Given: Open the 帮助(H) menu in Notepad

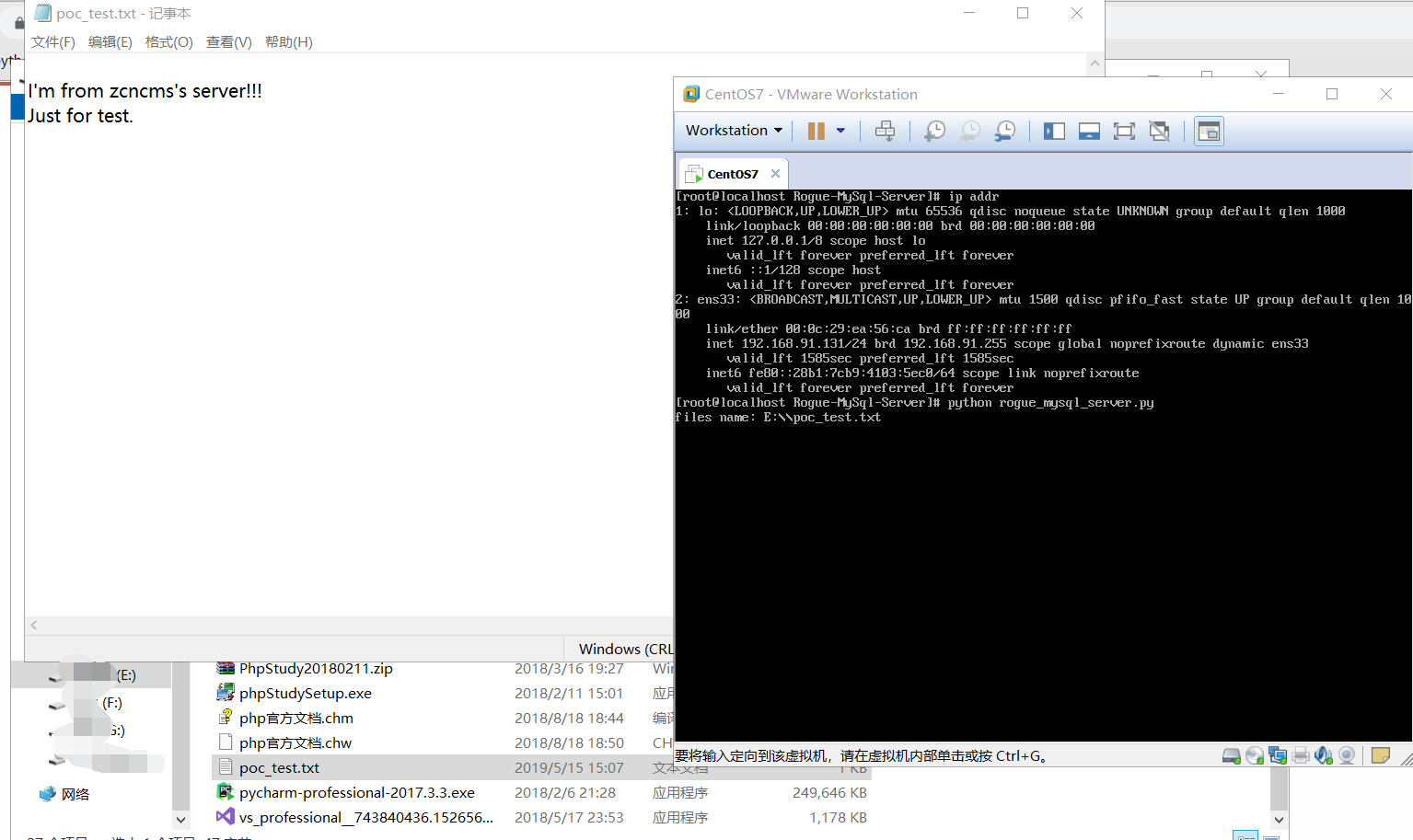Looking at the screenshot, I should point(289,42).
